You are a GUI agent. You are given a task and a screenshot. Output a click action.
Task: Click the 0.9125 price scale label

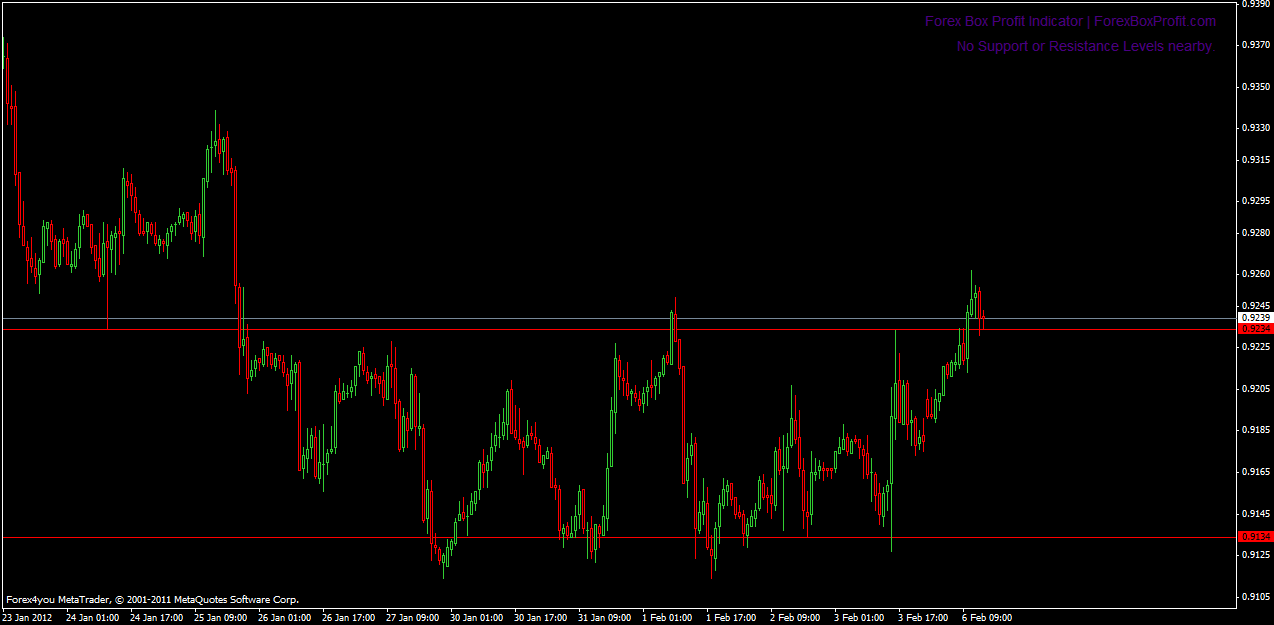(1256, 554)
